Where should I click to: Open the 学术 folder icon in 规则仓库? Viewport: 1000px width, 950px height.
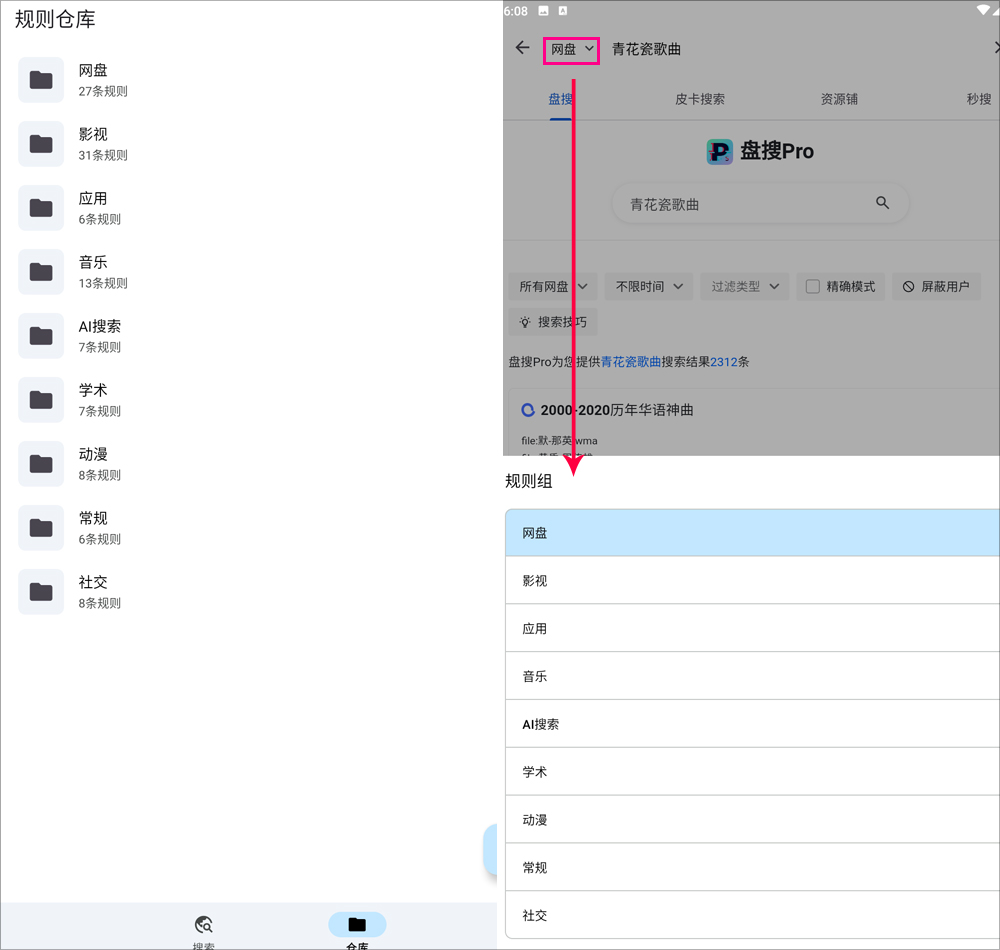coord(41,400)
